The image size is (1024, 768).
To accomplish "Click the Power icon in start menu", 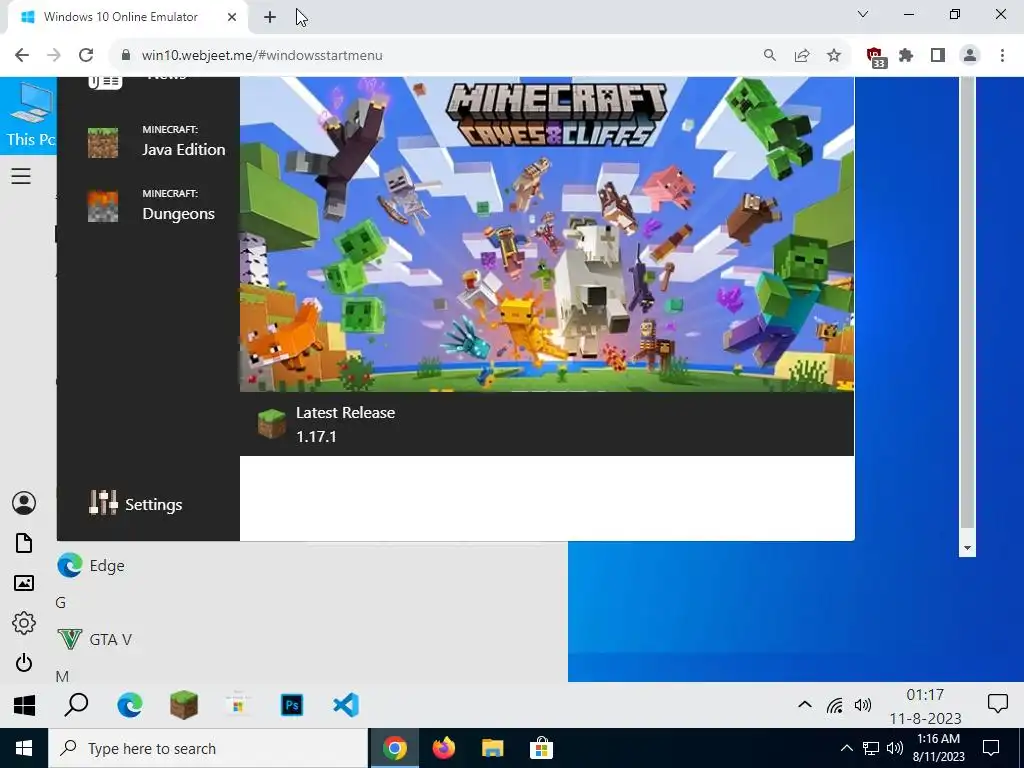I will [24, 662].
